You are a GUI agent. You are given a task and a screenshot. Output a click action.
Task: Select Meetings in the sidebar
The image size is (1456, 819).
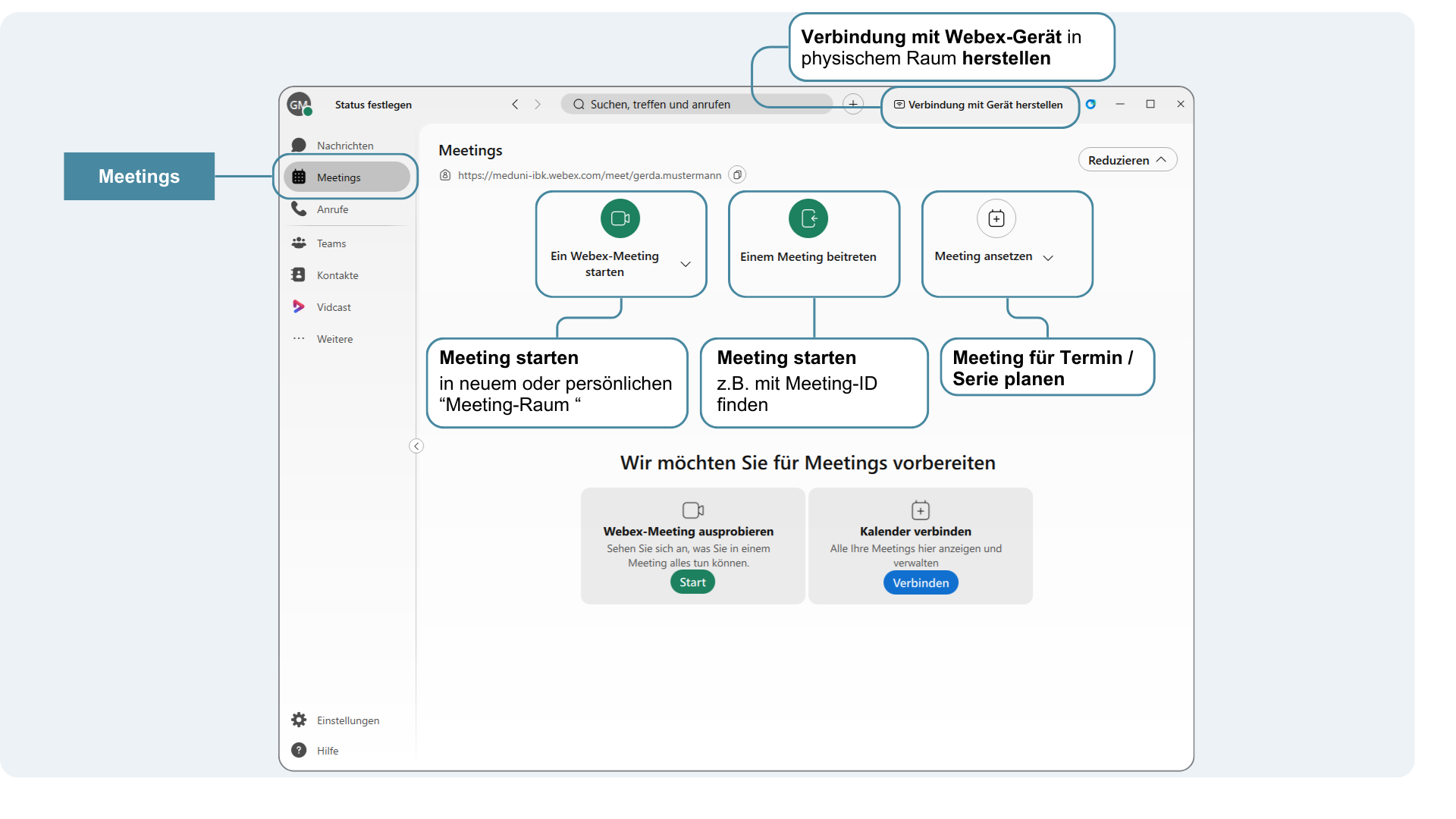[347, 177]
